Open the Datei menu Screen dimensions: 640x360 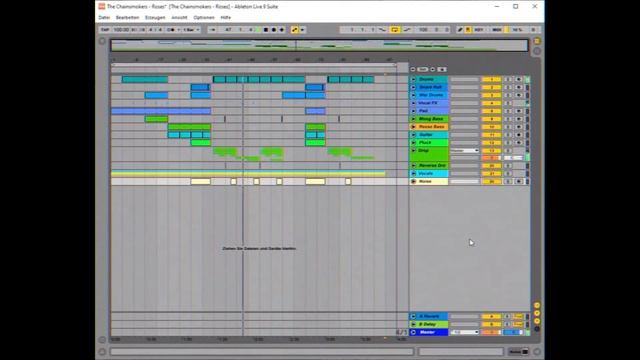[x=104, y=18]
